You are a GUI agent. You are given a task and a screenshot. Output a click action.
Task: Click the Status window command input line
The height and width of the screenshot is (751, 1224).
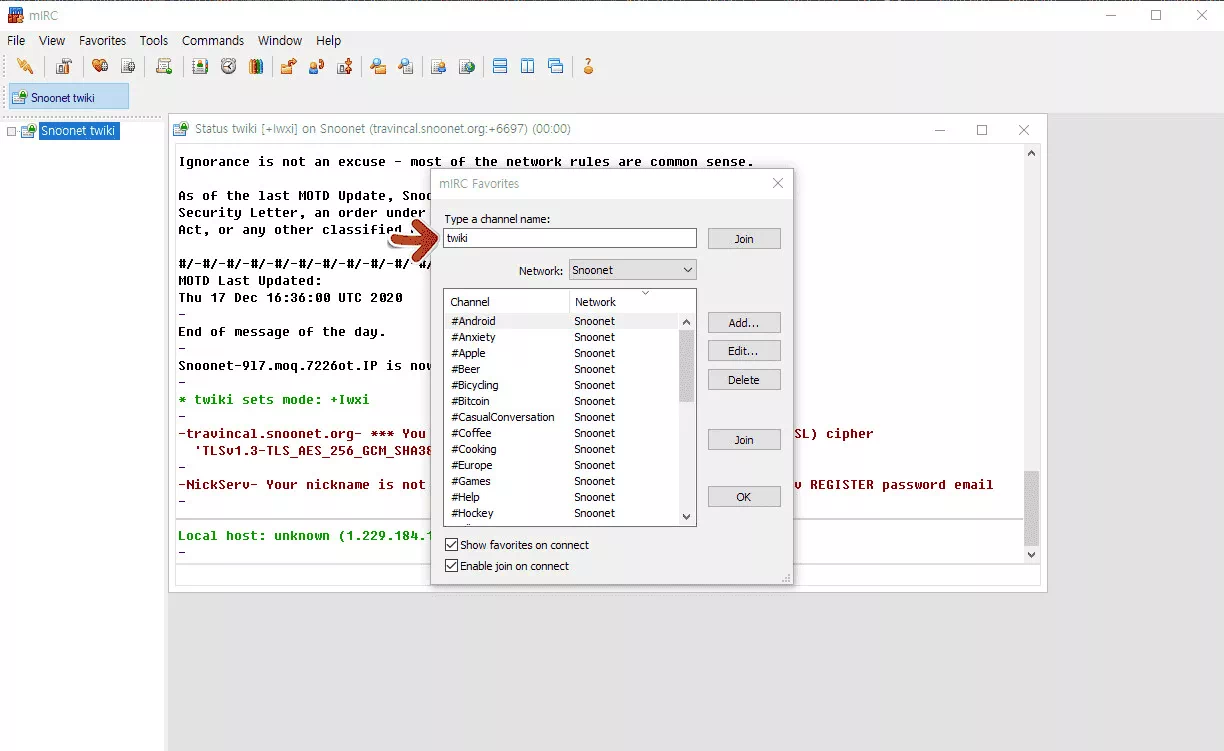point(607,575)
